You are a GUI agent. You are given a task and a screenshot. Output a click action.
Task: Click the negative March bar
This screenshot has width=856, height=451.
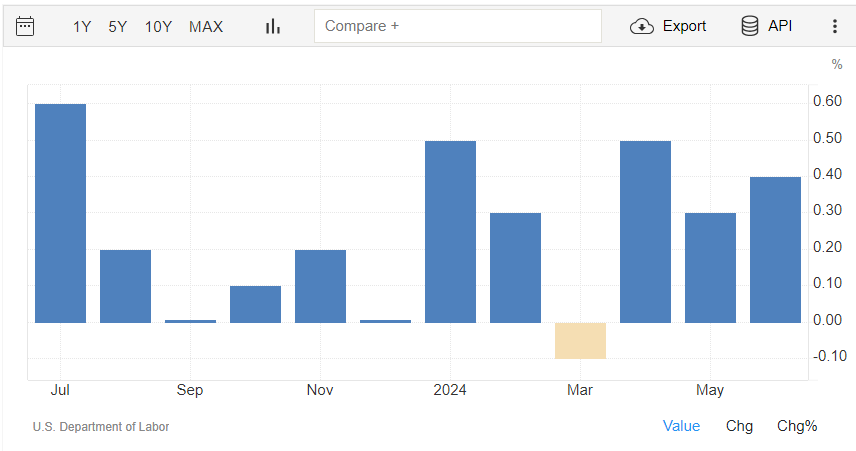580,341
